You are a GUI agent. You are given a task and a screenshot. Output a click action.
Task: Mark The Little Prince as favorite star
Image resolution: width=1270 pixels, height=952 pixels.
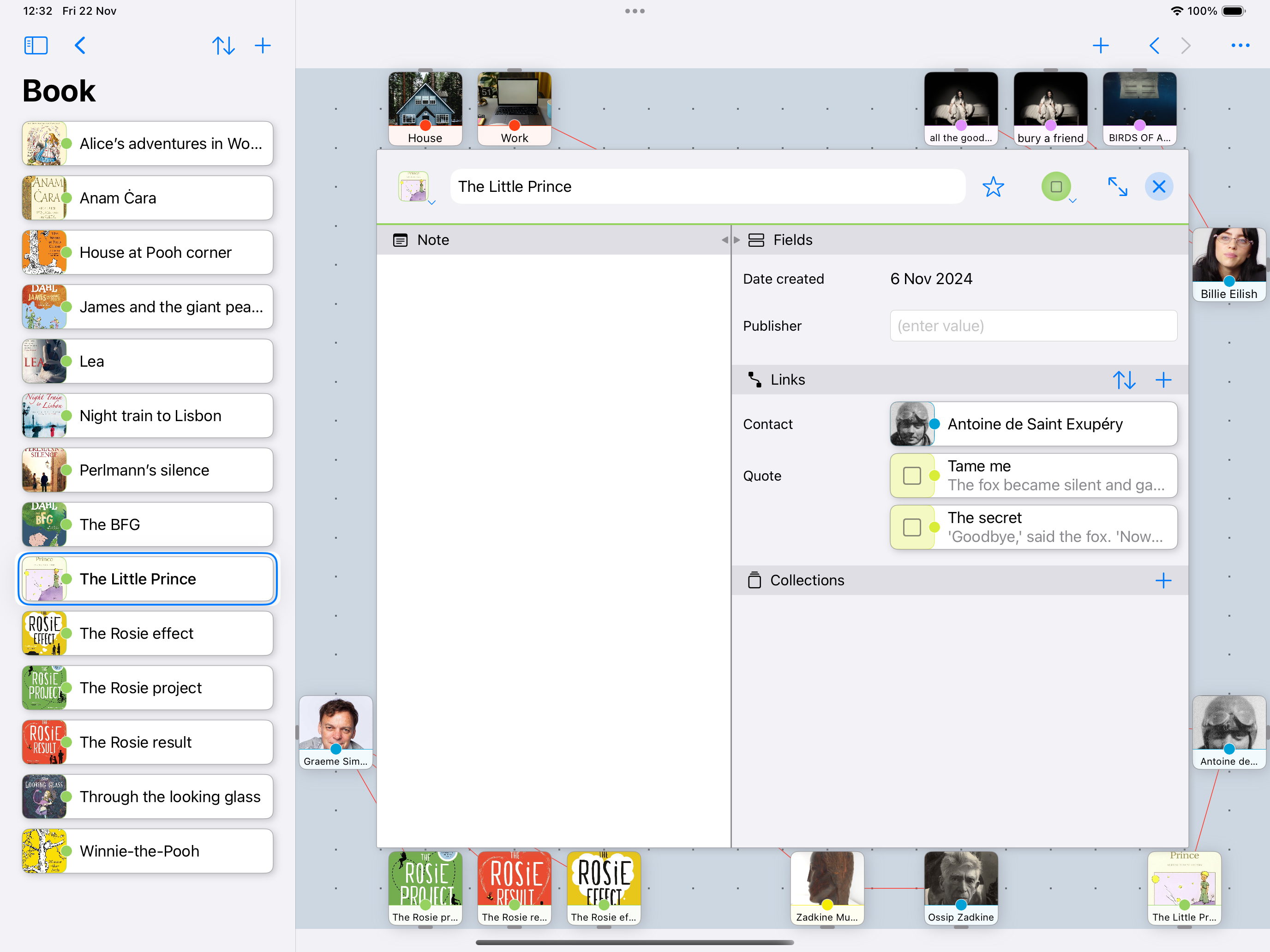click(993, 186)
